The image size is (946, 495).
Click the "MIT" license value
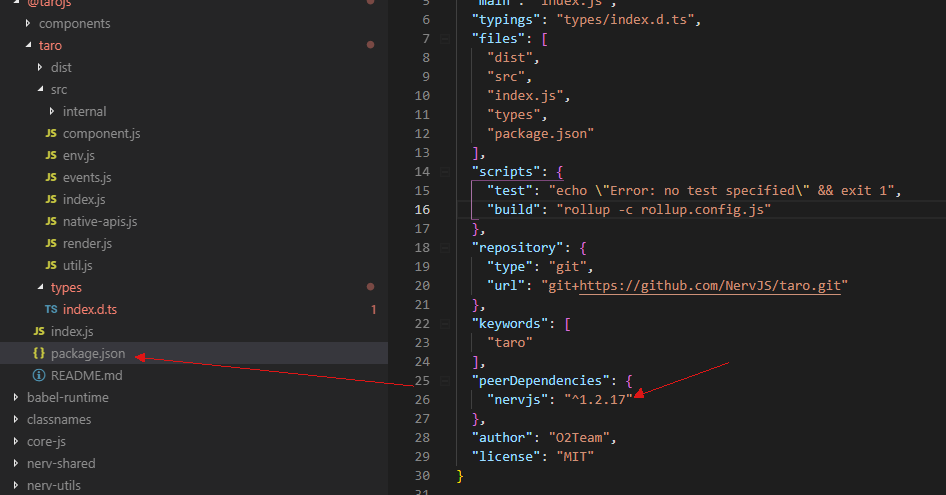(x=575, y=457)
